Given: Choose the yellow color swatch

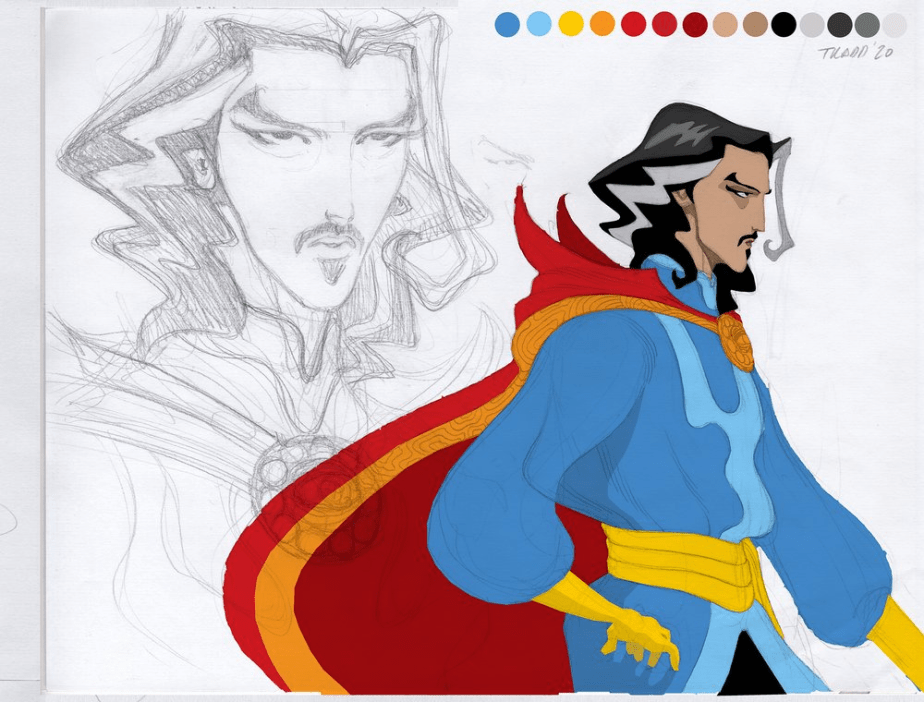Looking at the screenshot, I should (571, 24).
